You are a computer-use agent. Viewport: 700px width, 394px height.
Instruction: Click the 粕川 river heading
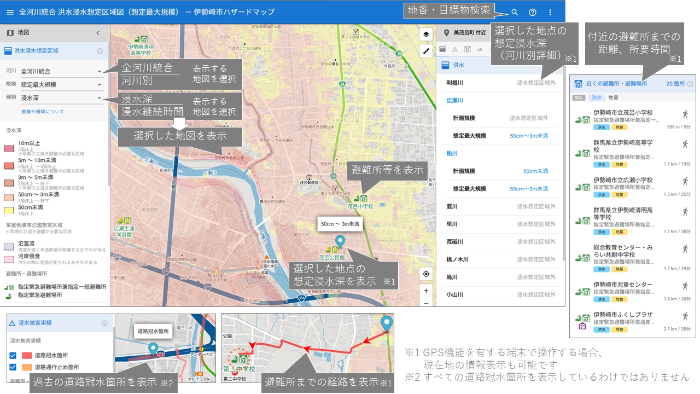click(452, 153)
